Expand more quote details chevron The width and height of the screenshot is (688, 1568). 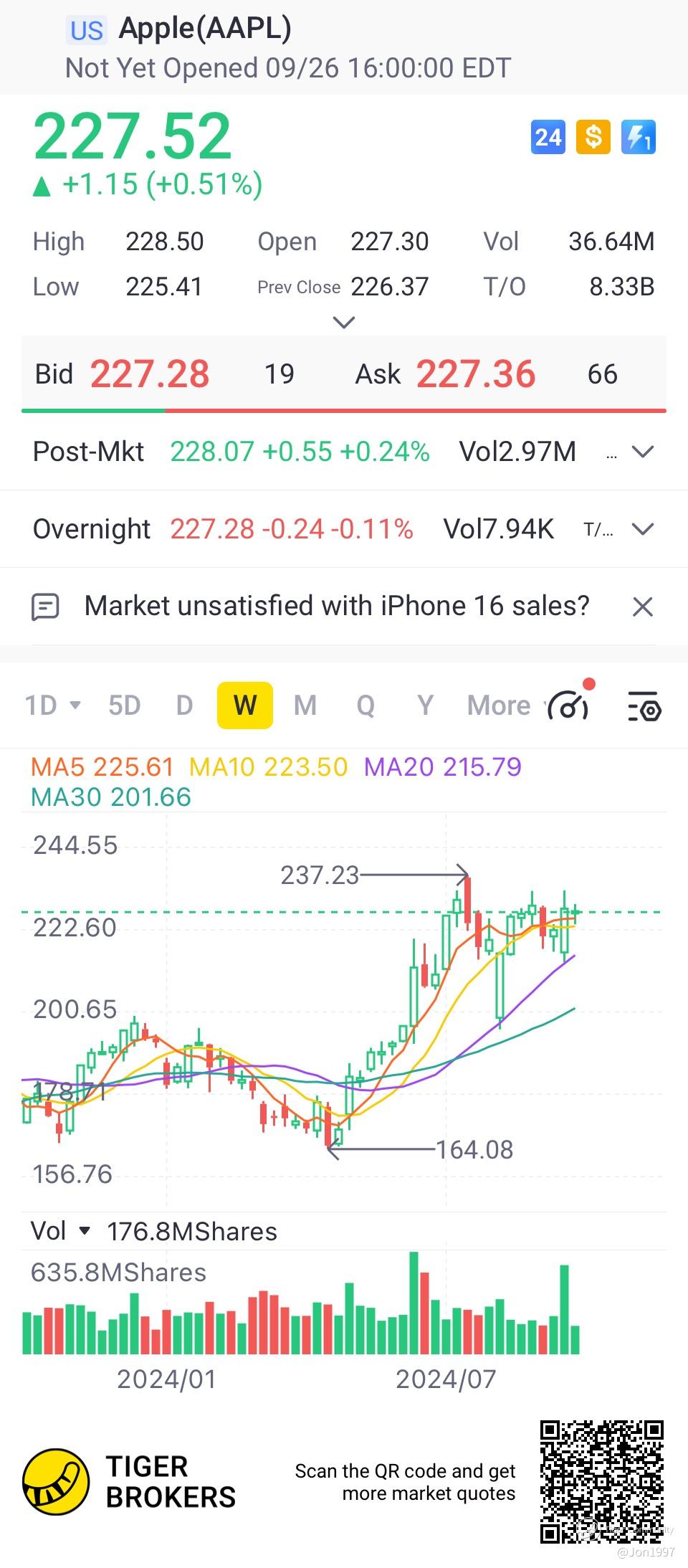tap(344, 323)
